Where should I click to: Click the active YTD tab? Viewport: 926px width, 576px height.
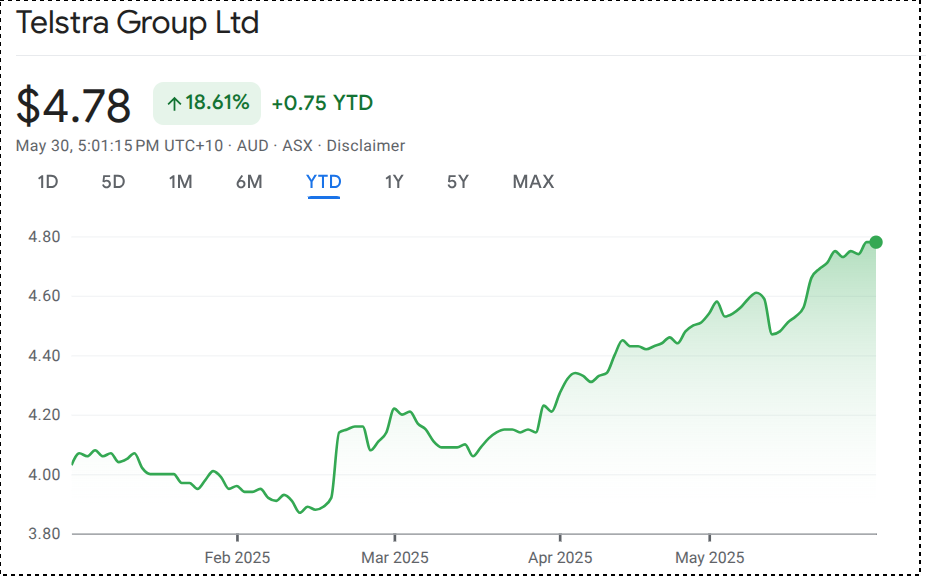click(324, 182)
